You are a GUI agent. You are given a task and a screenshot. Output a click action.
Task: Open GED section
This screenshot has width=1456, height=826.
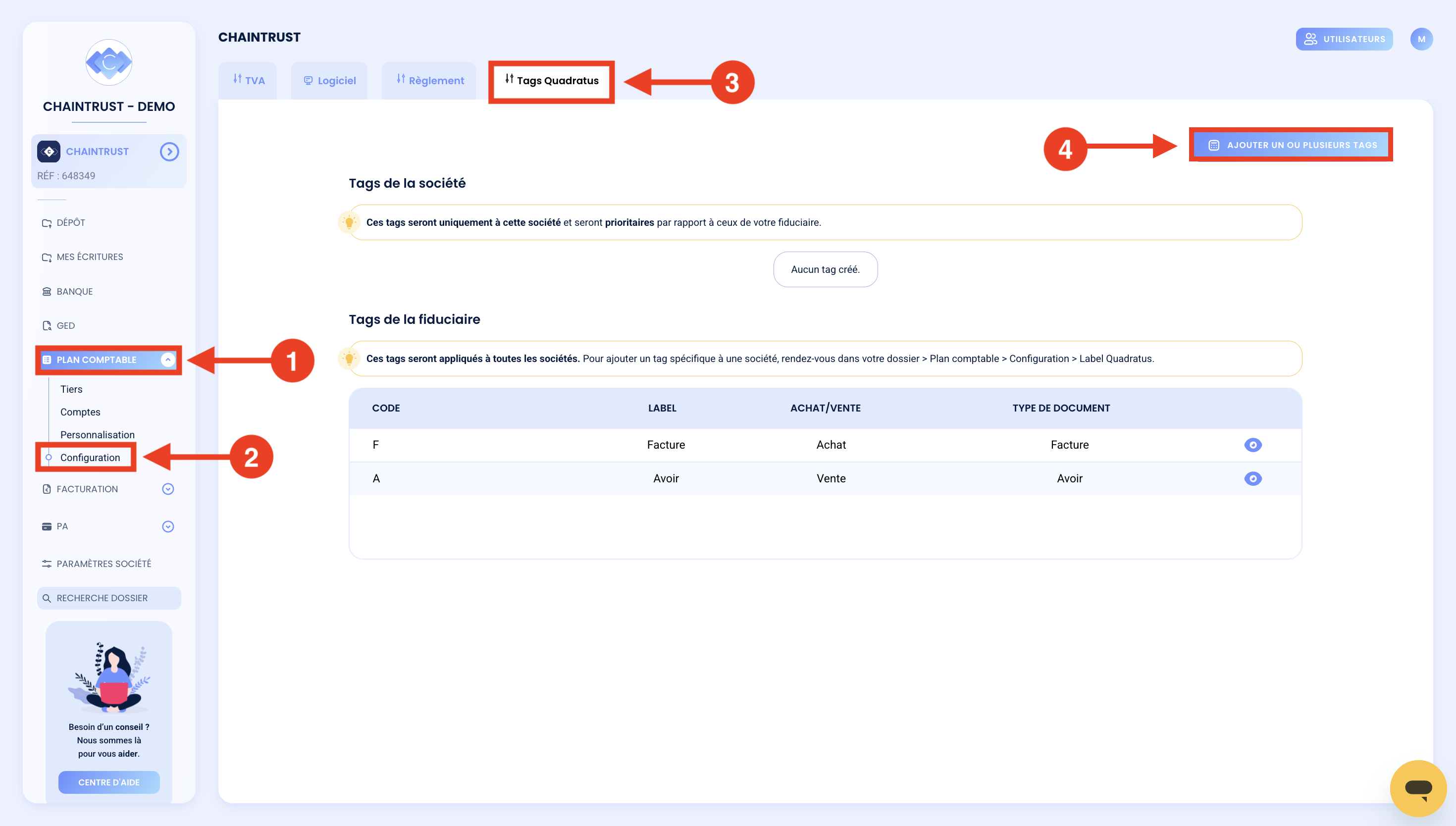pyautogui.click(x=65, y=326)
